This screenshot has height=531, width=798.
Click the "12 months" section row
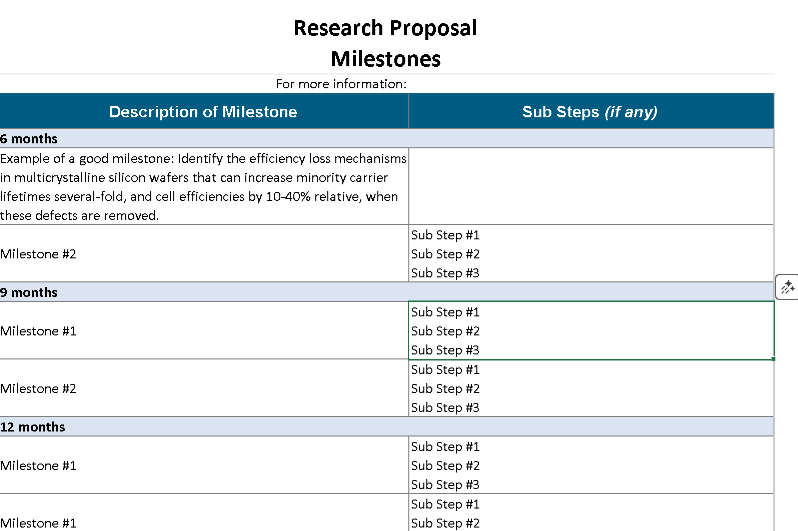[387, 427]
